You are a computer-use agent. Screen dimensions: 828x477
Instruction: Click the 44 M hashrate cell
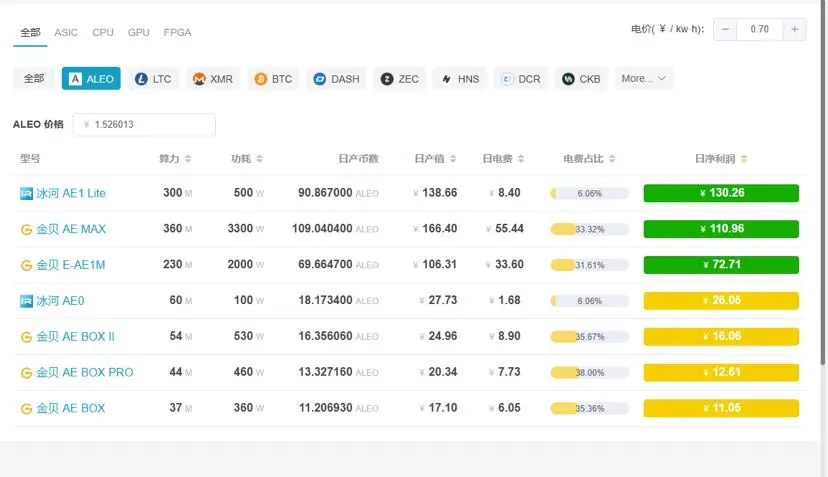tap(181, 372)
